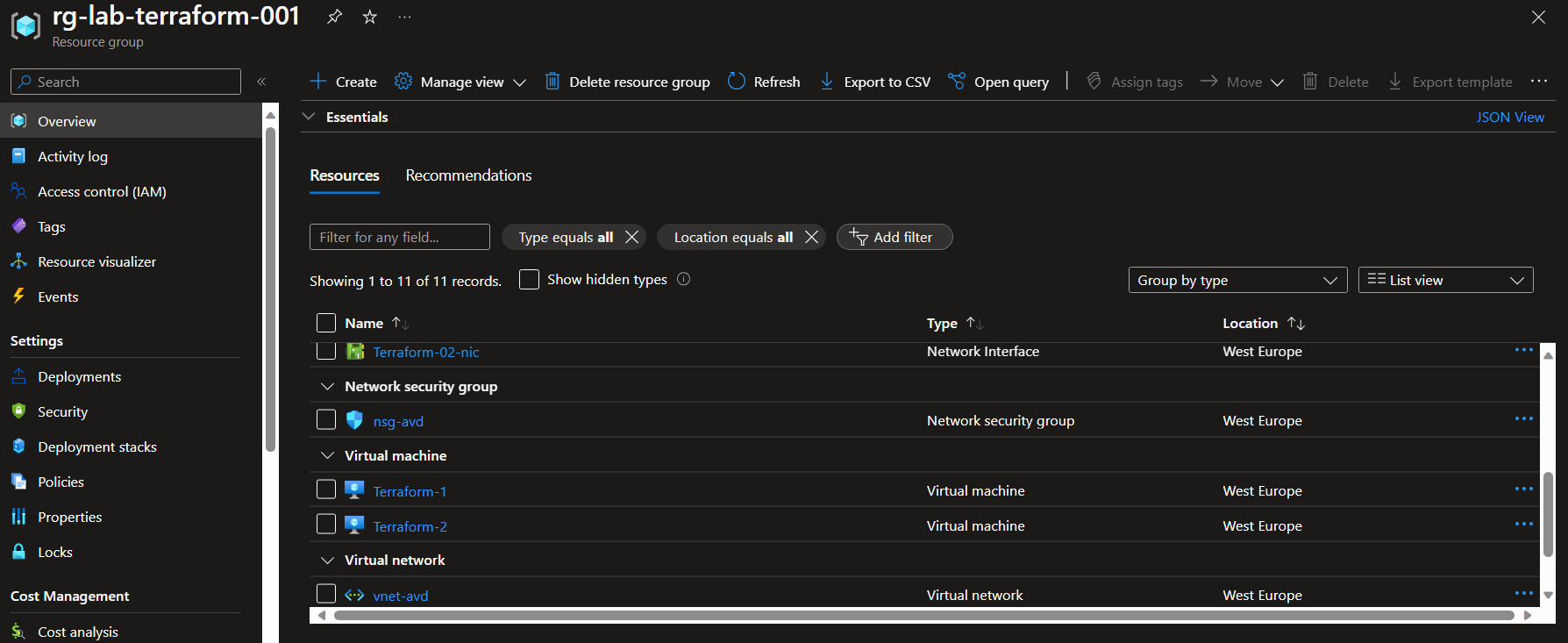
Task: Open the Overview menu item
Action: click(131, 121)
